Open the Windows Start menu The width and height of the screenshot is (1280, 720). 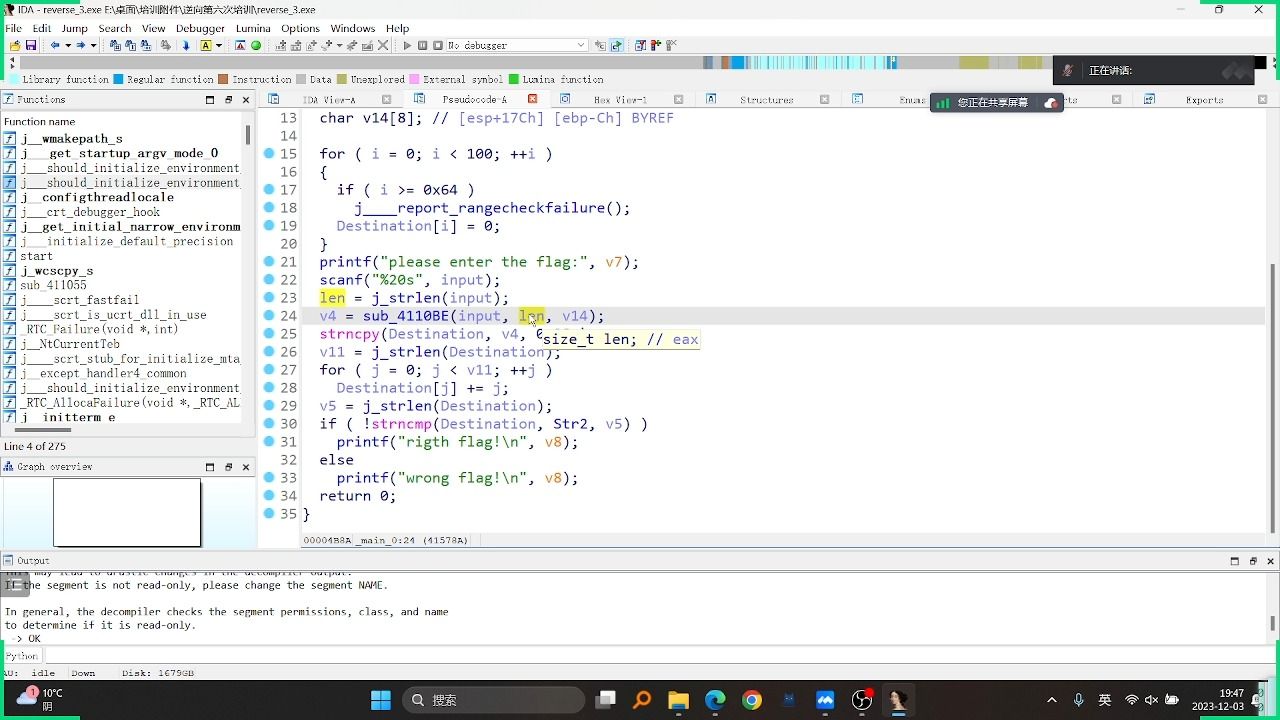(381, 700)
